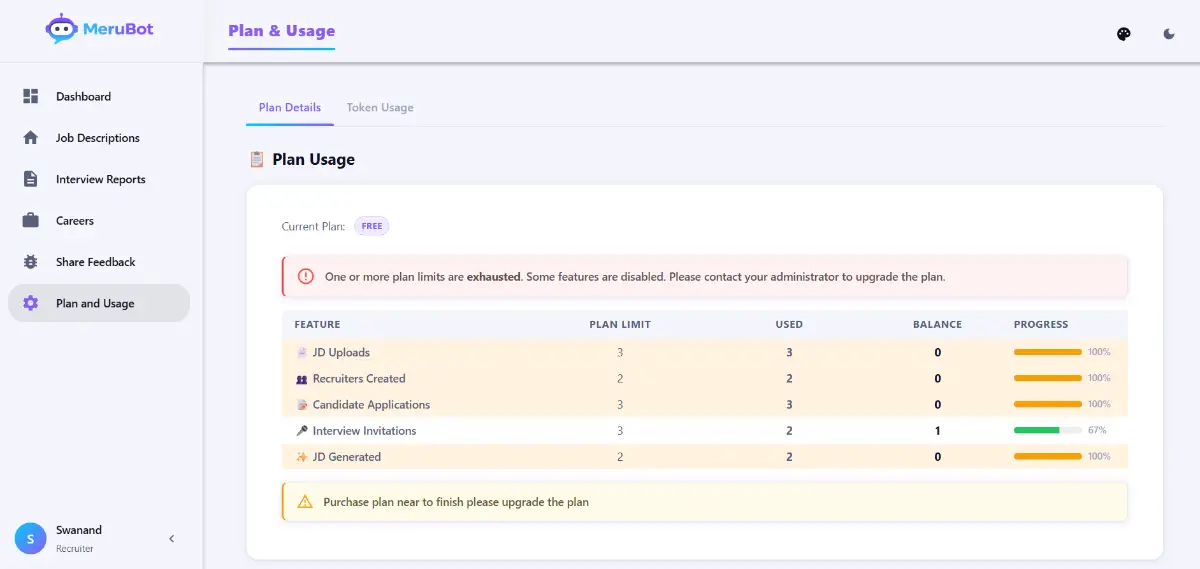Screen dimensions: 1200x569
Task: Click the JD Generated progress bar
Action: [1048, 456]
